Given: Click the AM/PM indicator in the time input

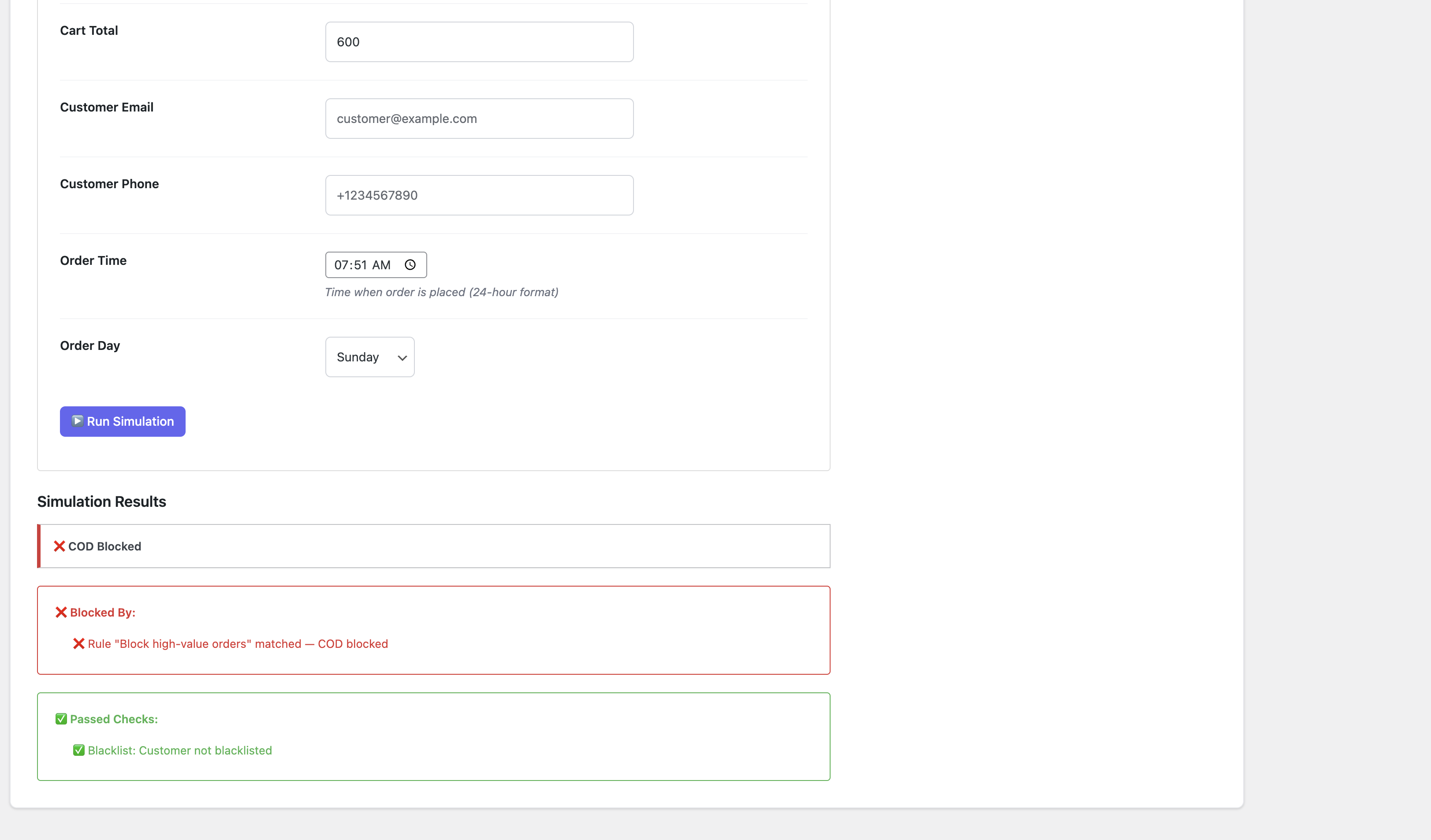Looking at the screenshot, I should pyautogui.click(x=383, y=264).
